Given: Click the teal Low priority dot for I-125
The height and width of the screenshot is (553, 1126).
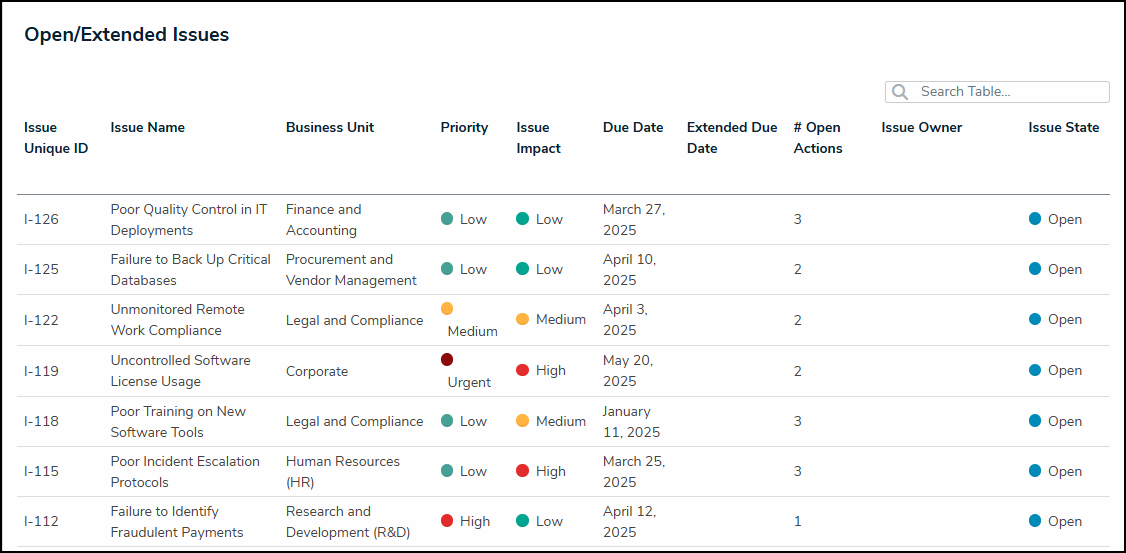Looking at the screenshot, I should [447, 269].
